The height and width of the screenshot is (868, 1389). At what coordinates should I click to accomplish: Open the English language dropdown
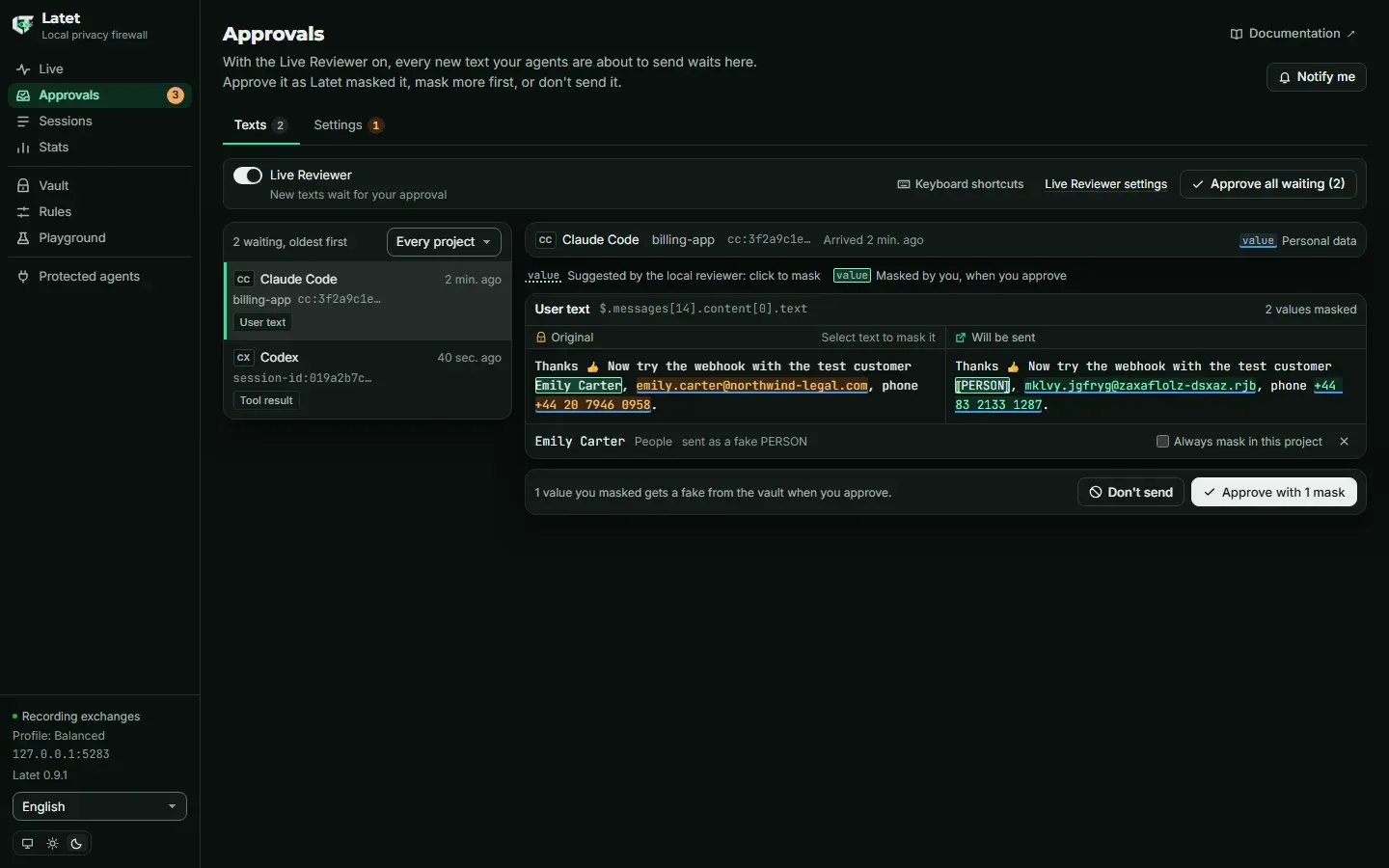click(99, 807)
